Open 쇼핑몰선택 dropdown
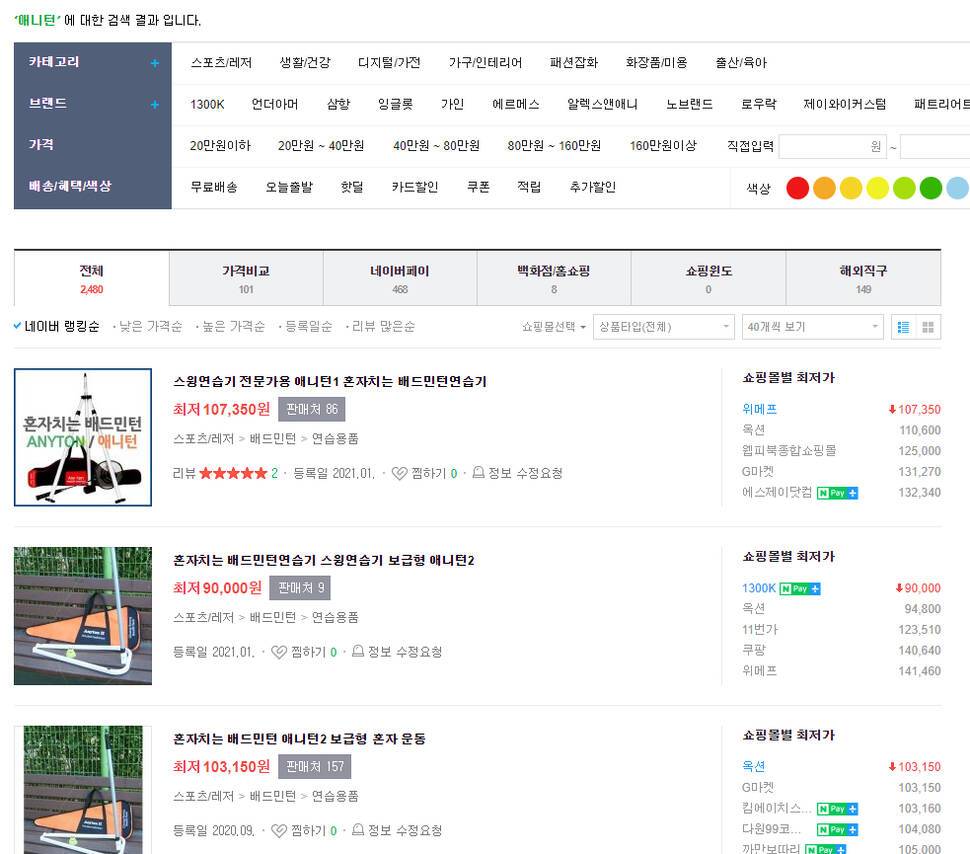This screenshot has width=970, height=854. click(x=553, y=327)
